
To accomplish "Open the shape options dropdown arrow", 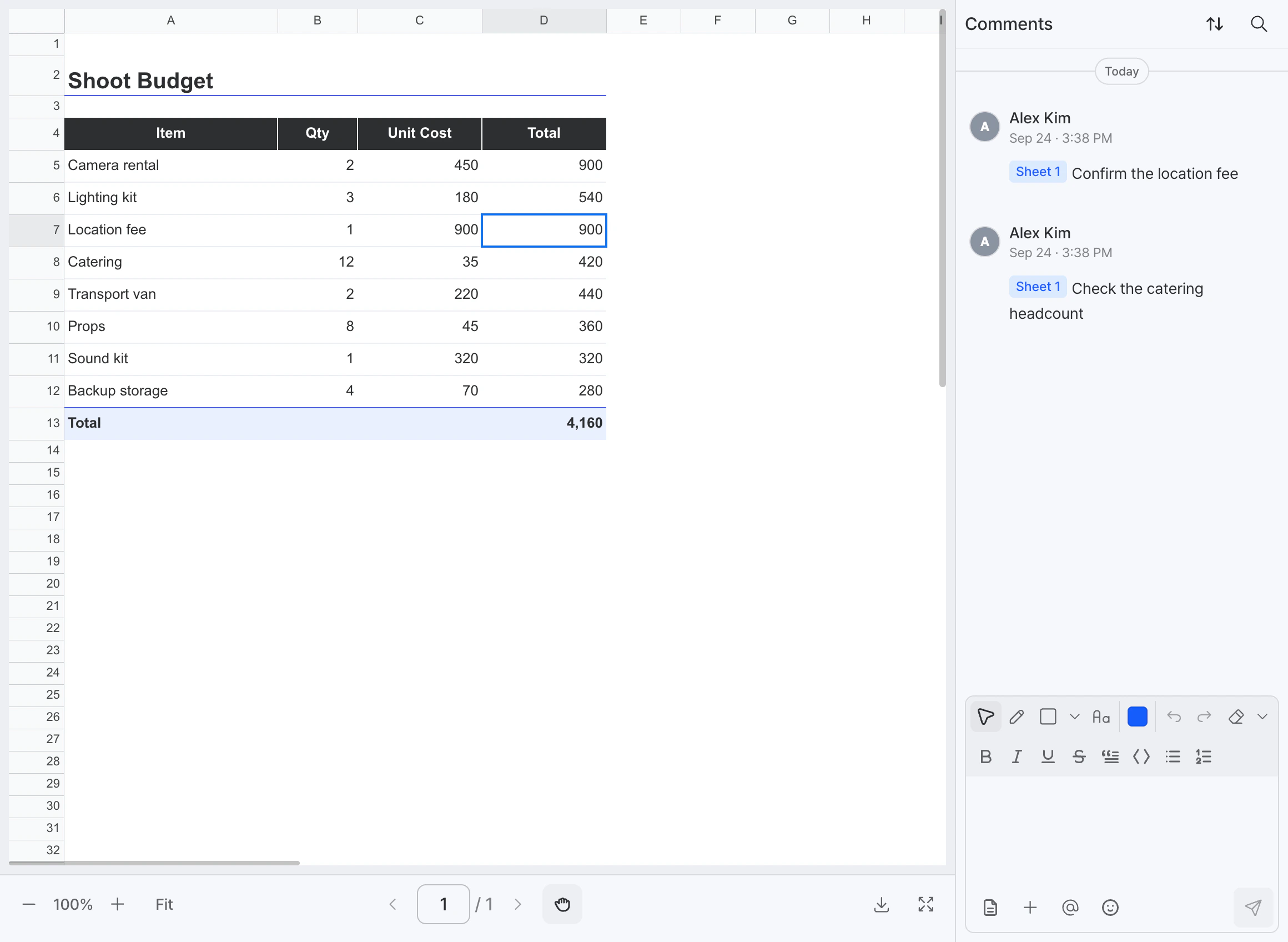I will pos(1074,716).
